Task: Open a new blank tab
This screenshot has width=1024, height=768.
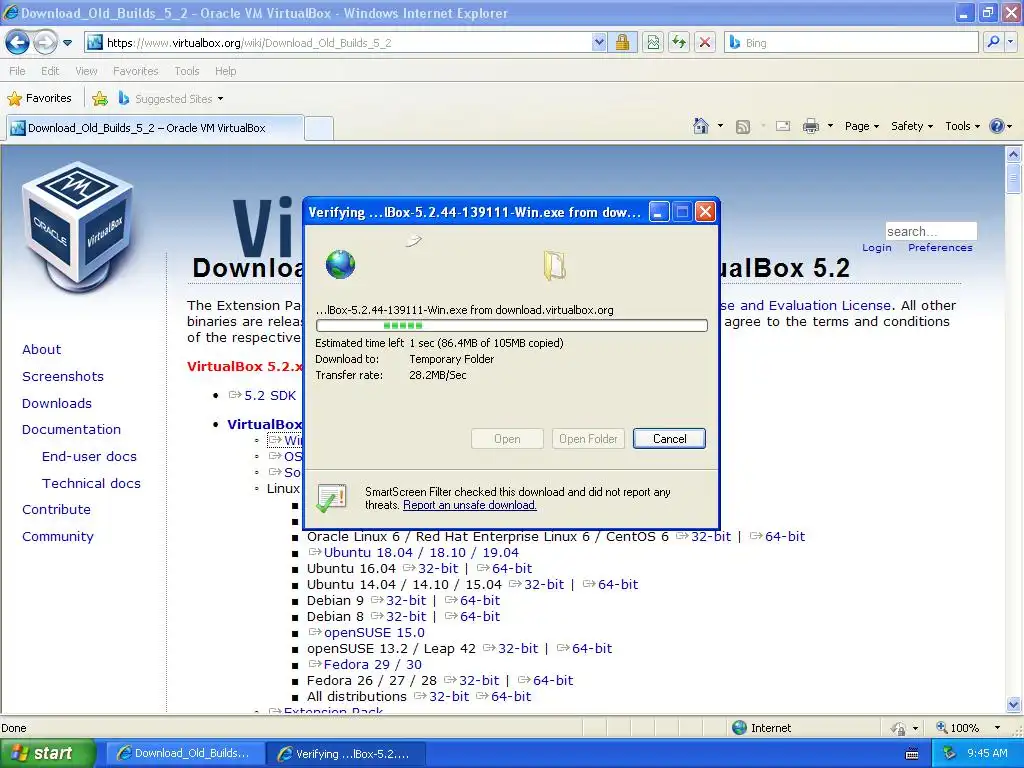Action: 319,128
